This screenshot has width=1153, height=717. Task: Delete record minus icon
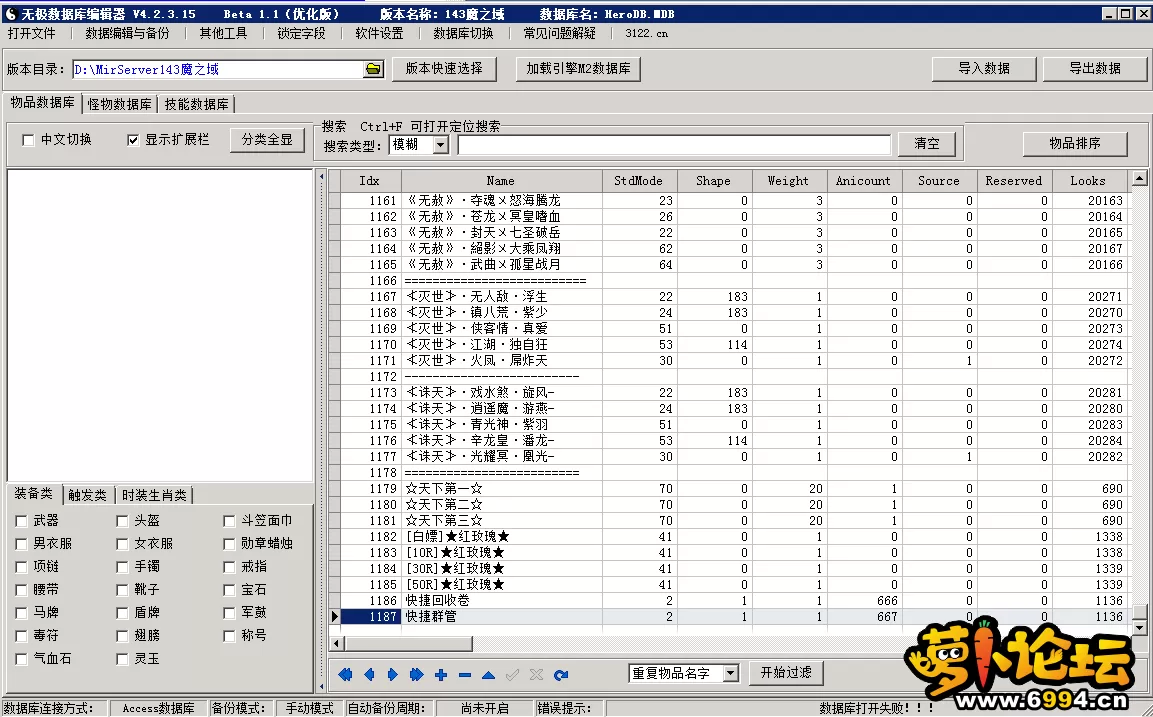tap(465, 674)
